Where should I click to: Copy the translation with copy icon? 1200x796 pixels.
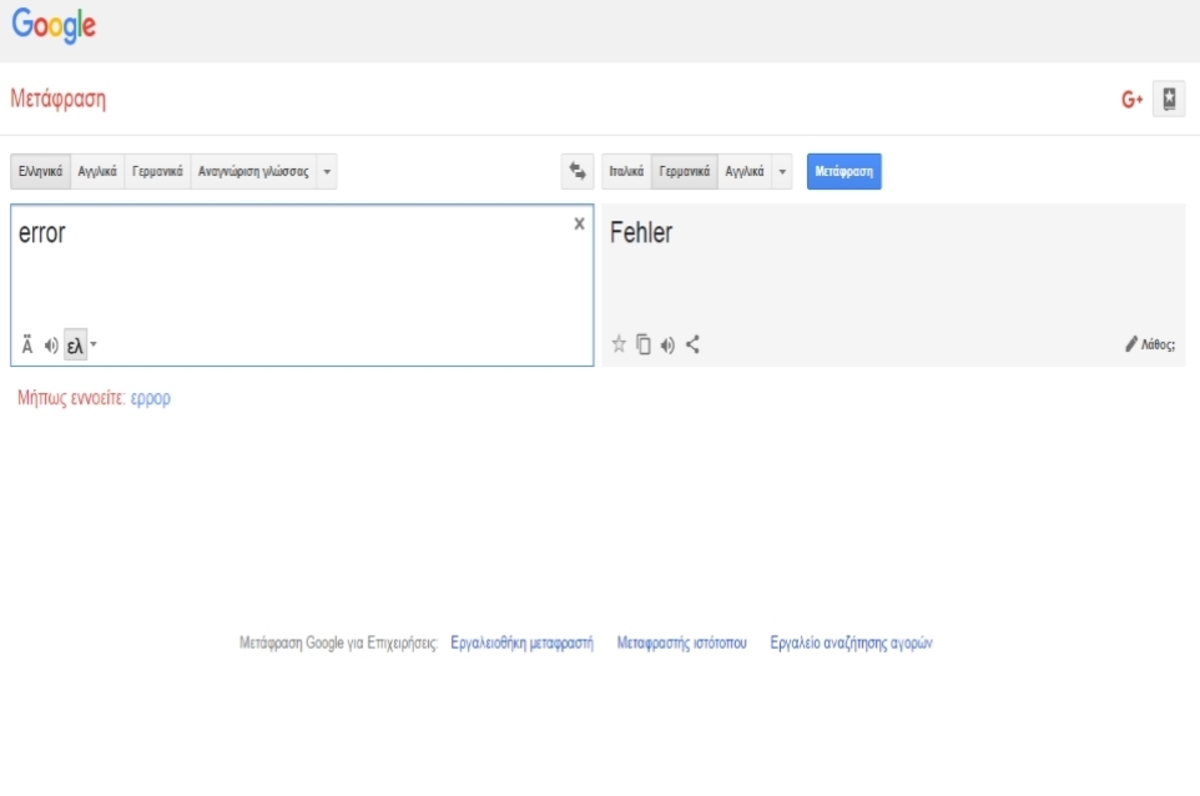644,345
